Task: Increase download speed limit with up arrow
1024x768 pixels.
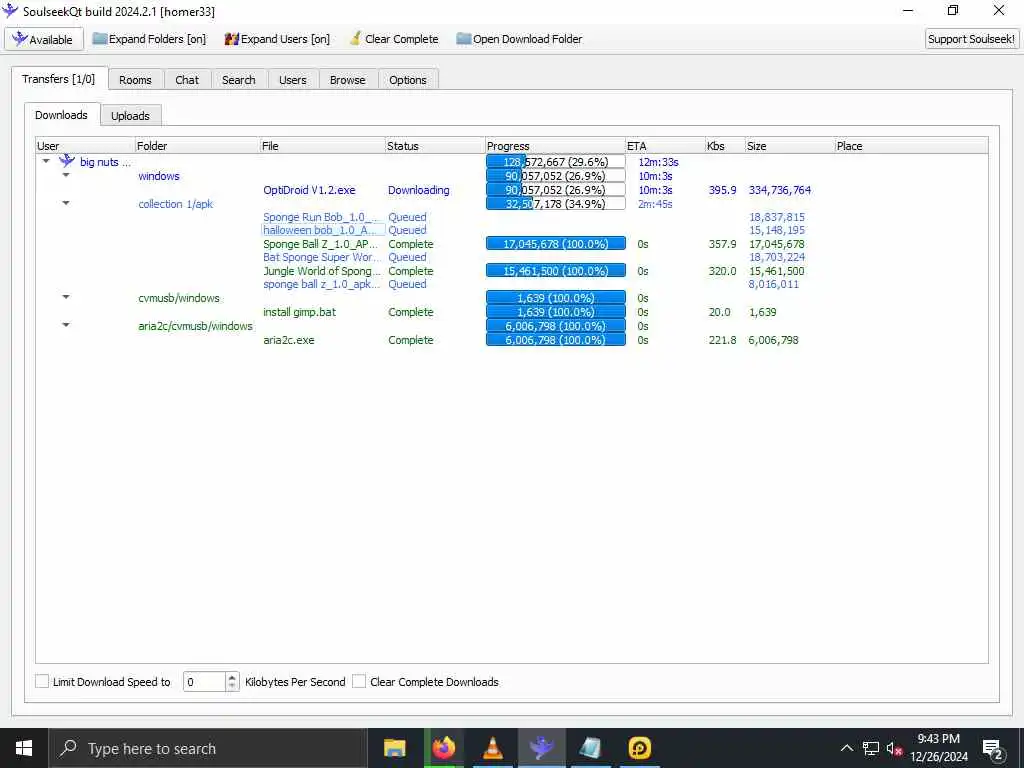Action: tap(232, 677)
